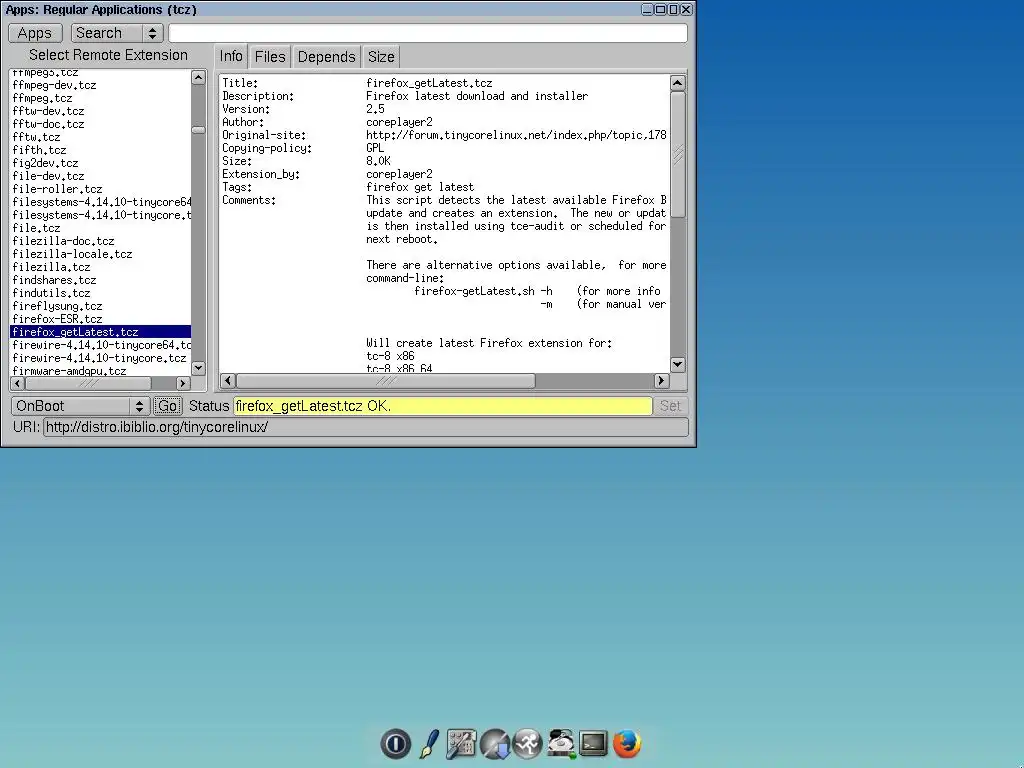Launch the Editor pen icon in dock
The image size is (1024, 768).
(429, 744)
